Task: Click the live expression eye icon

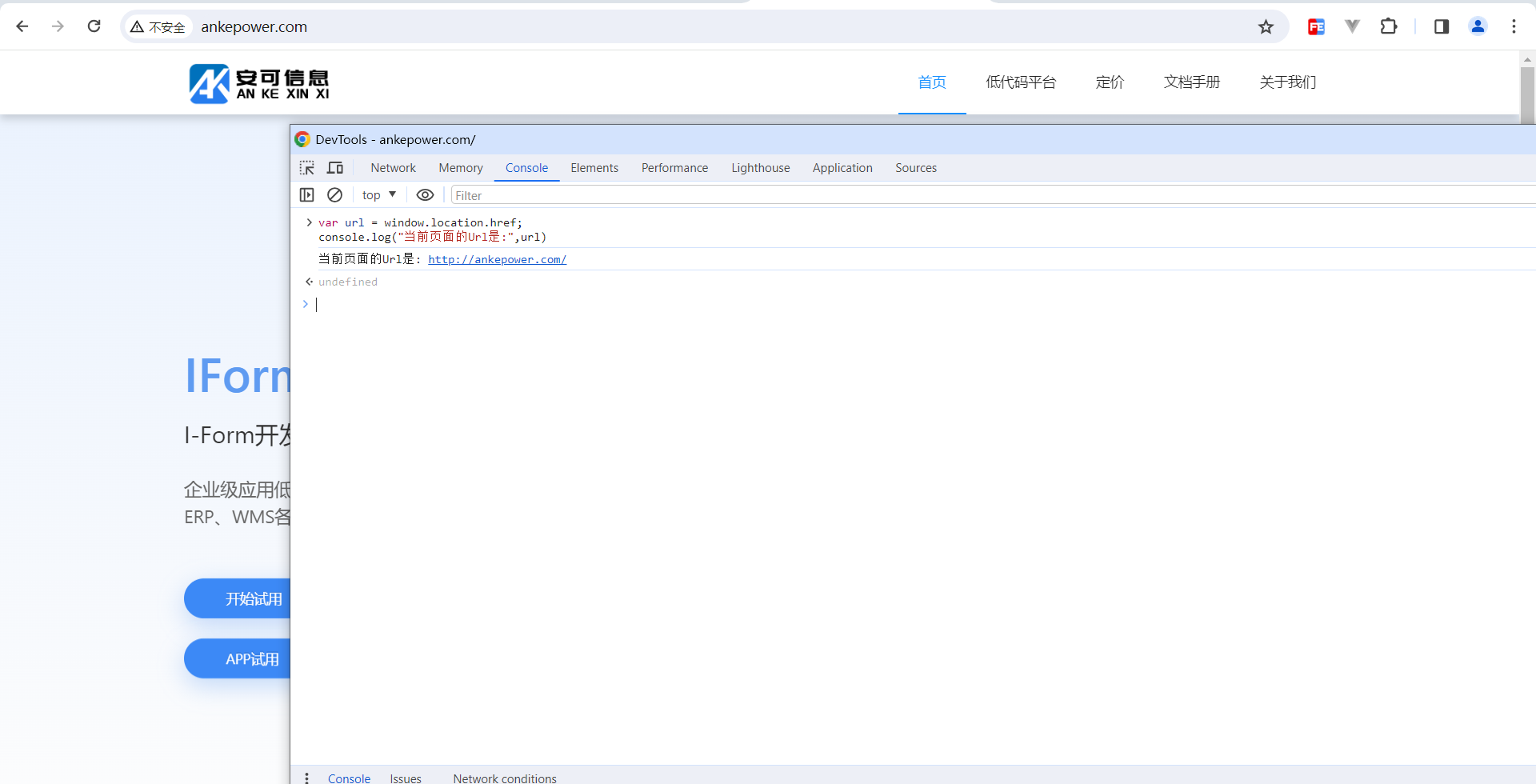Action: [x=425, y=195]
